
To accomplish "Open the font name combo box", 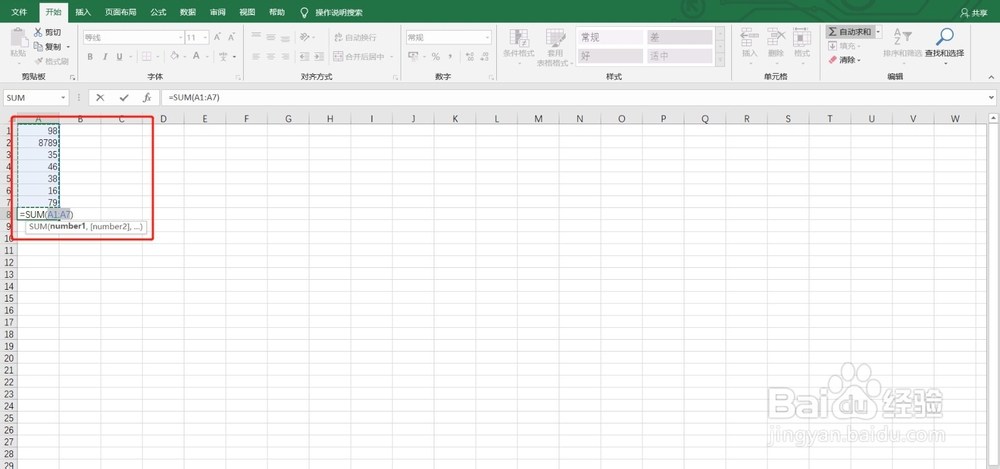I will coord(133,38).
